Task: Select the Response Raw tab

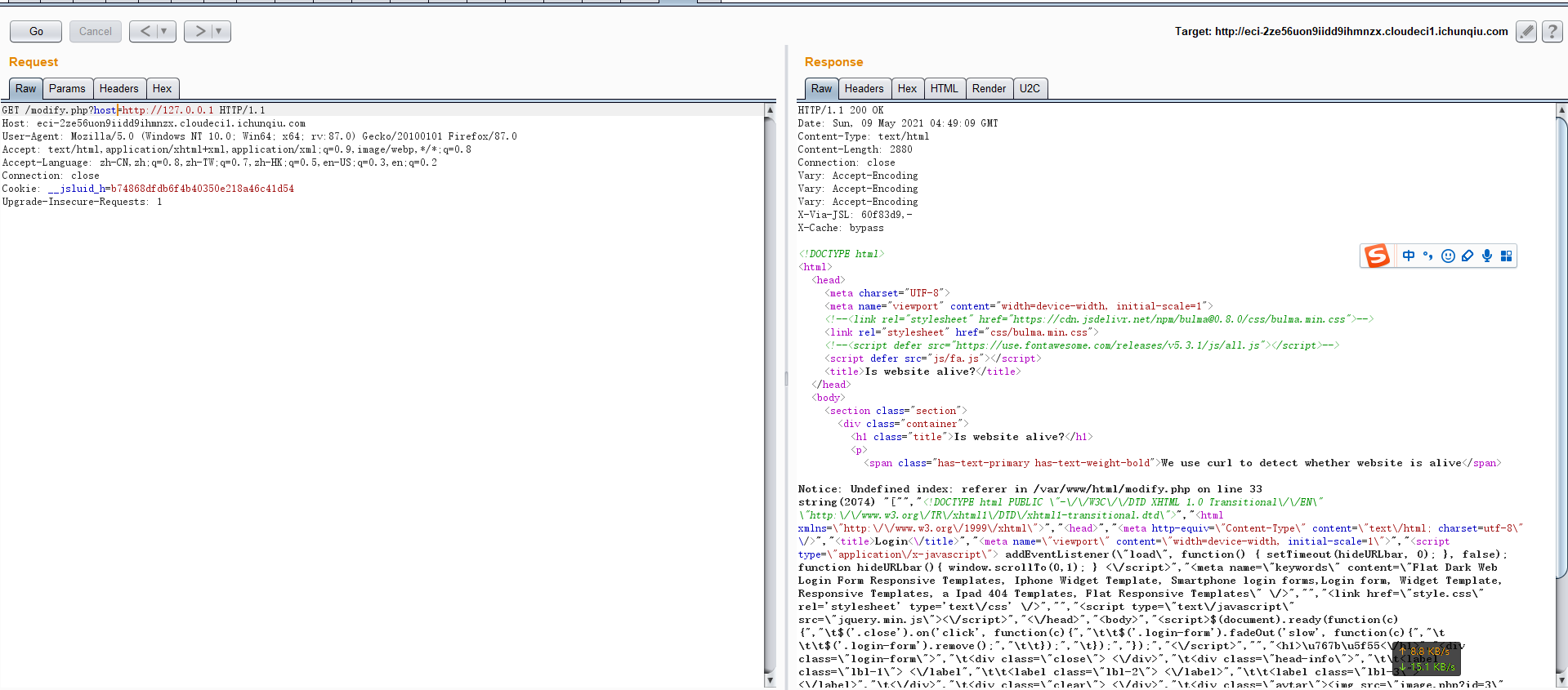Action: (821, 88)
